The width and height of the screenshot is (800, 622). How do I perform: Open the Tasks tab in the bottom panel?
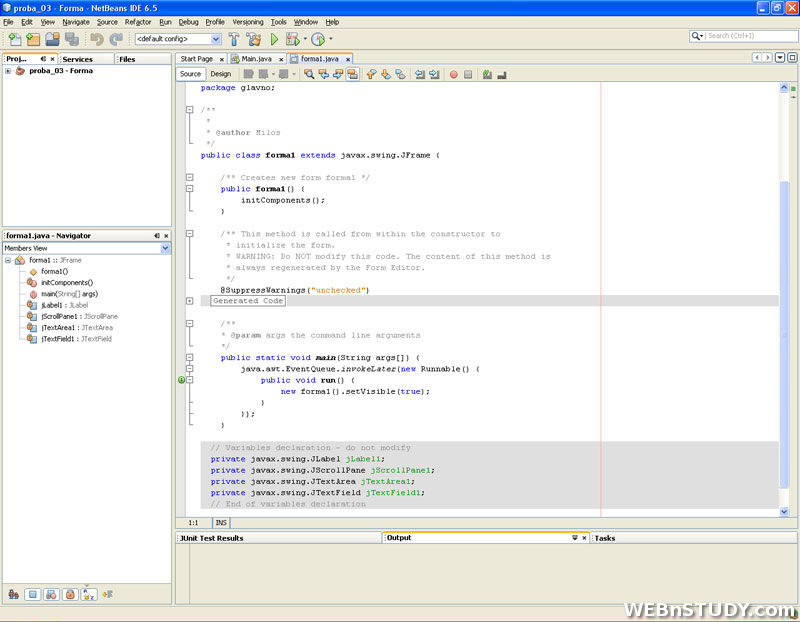(x=605, y=538)
